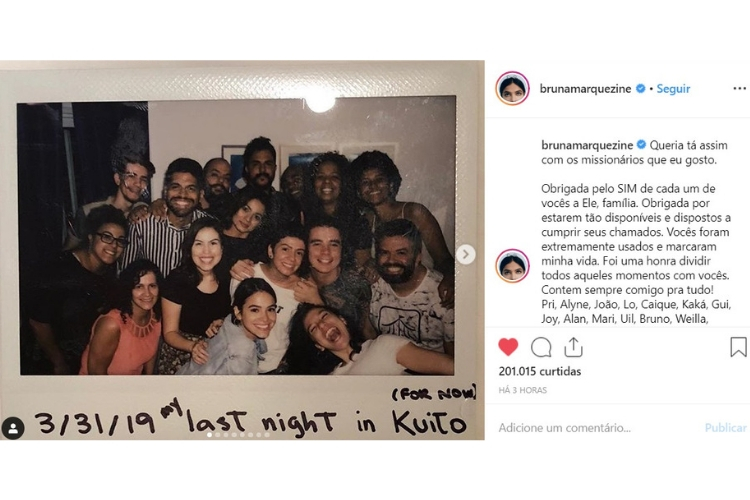
Task: Click the polaroid group photo
Action: coord(237,237)
